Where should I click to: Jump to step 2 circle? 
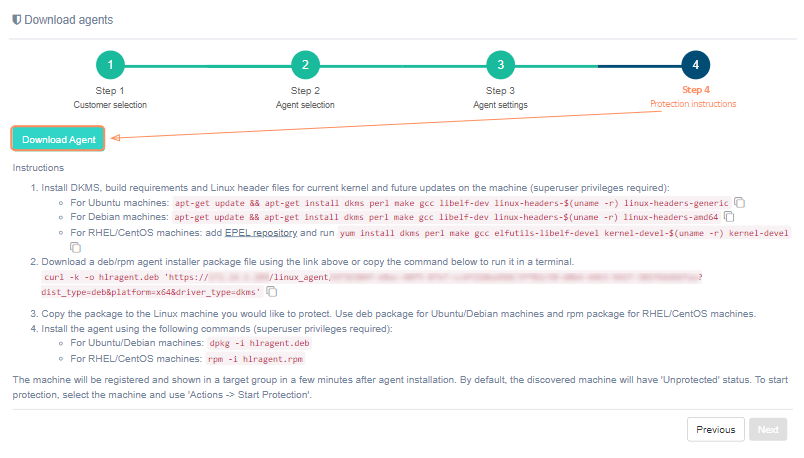click(305, 65)
